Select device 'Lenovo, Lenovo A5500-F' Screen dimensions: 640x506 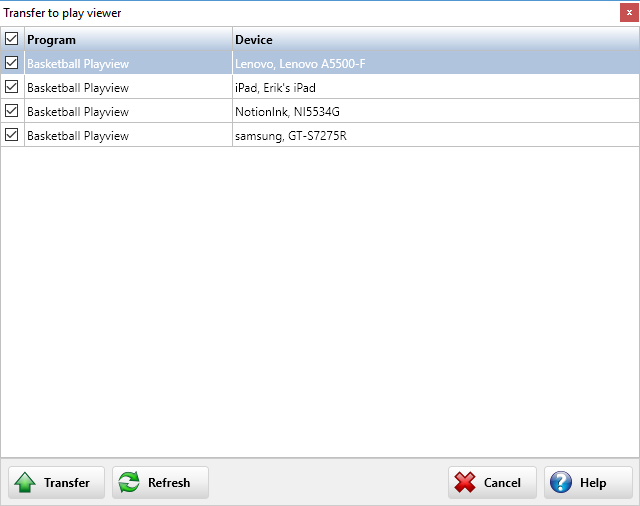[x=300, y=64]
